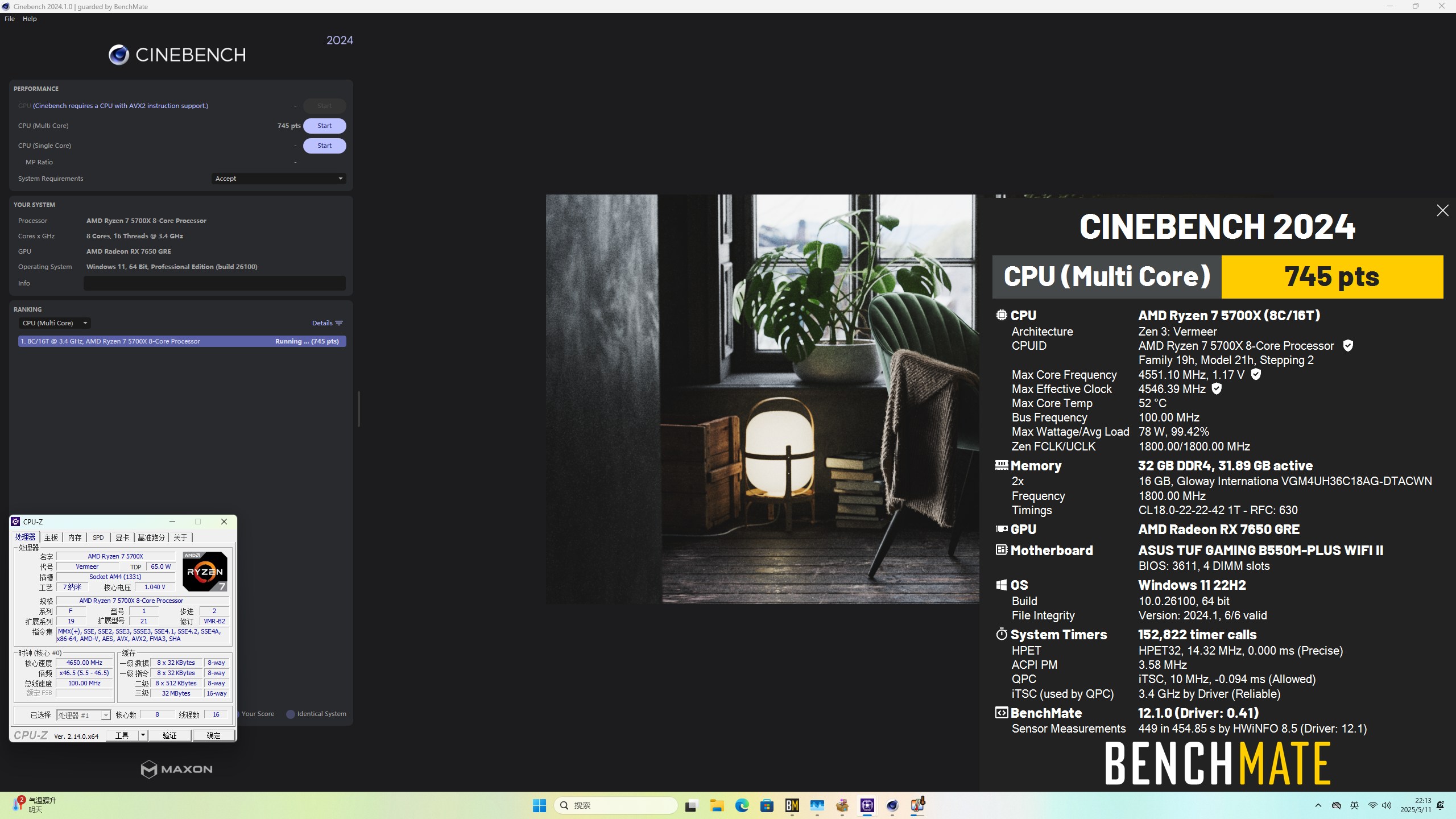Click the Identical System legend dot
This screenshot has width=1456, height=819.
coord(291,714)
